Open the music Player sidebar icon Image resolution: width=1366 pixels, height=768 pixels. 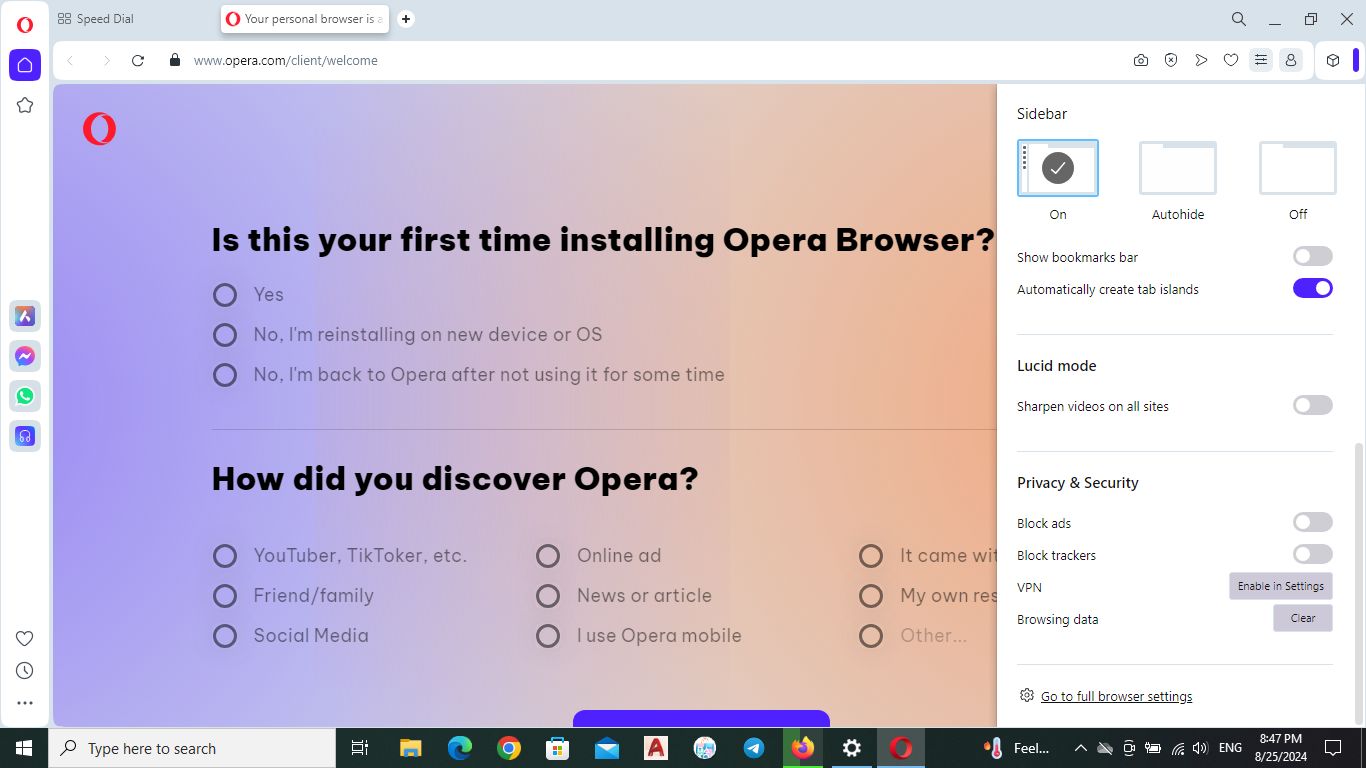click(25, 436)
